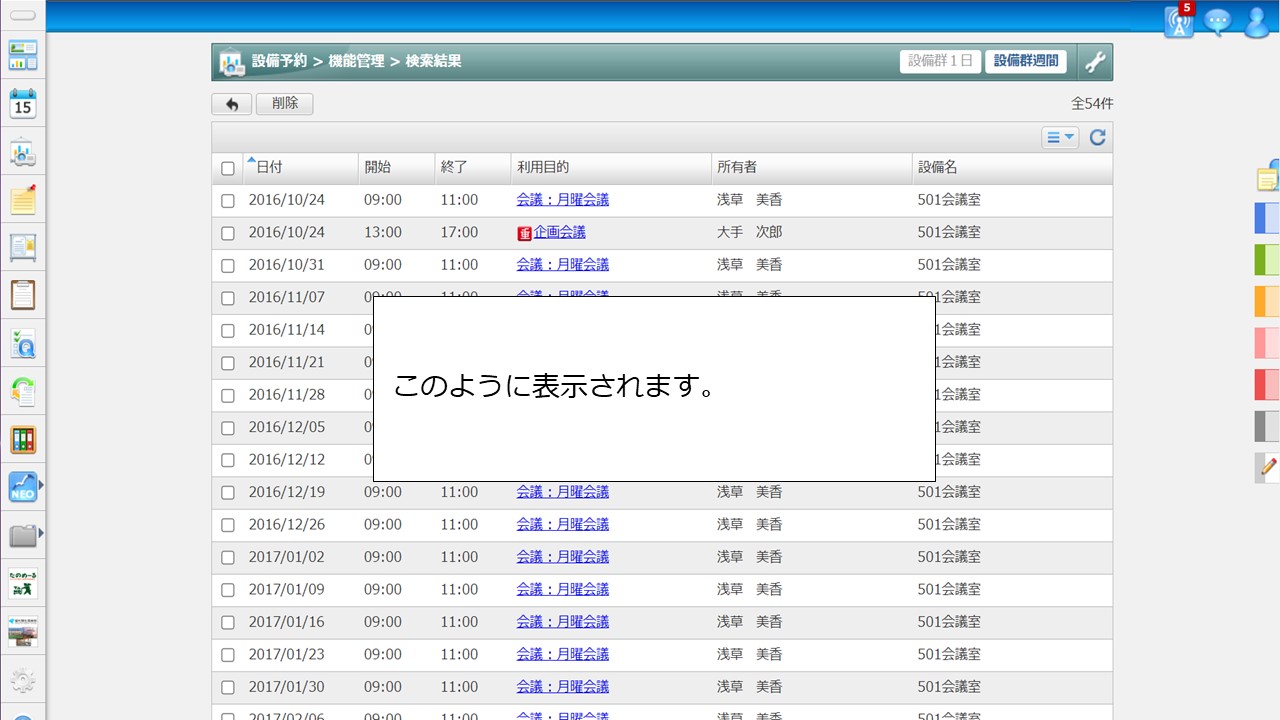Switch to 設備群1日 view

pyautogui.click(x=940, y=62)
